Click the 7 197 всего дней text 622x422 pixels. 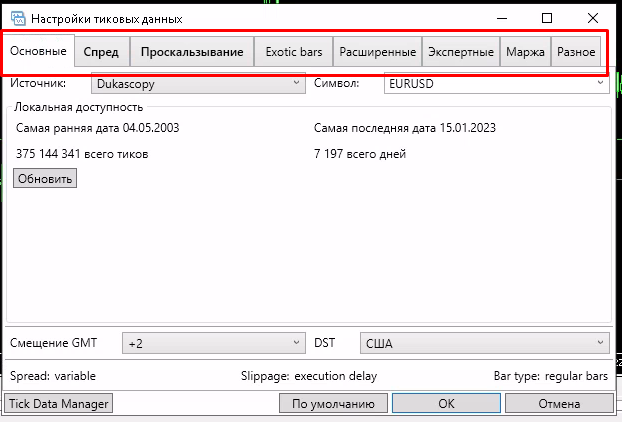(360, 153)
